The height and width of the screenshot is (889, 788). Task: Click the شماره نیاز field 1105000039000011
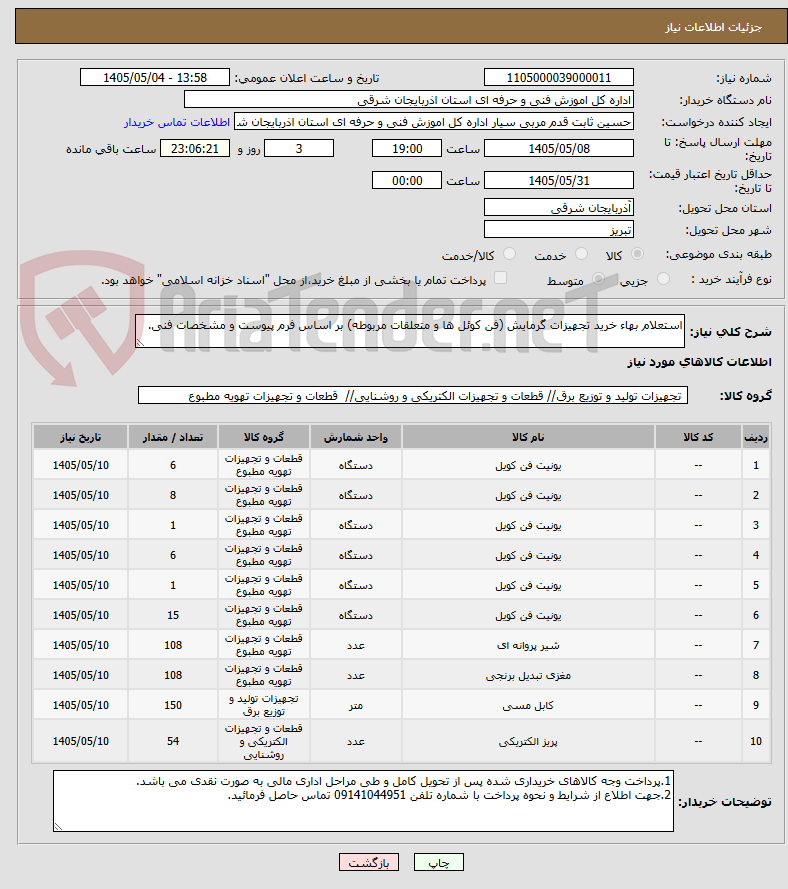click(x=558, y=78)
